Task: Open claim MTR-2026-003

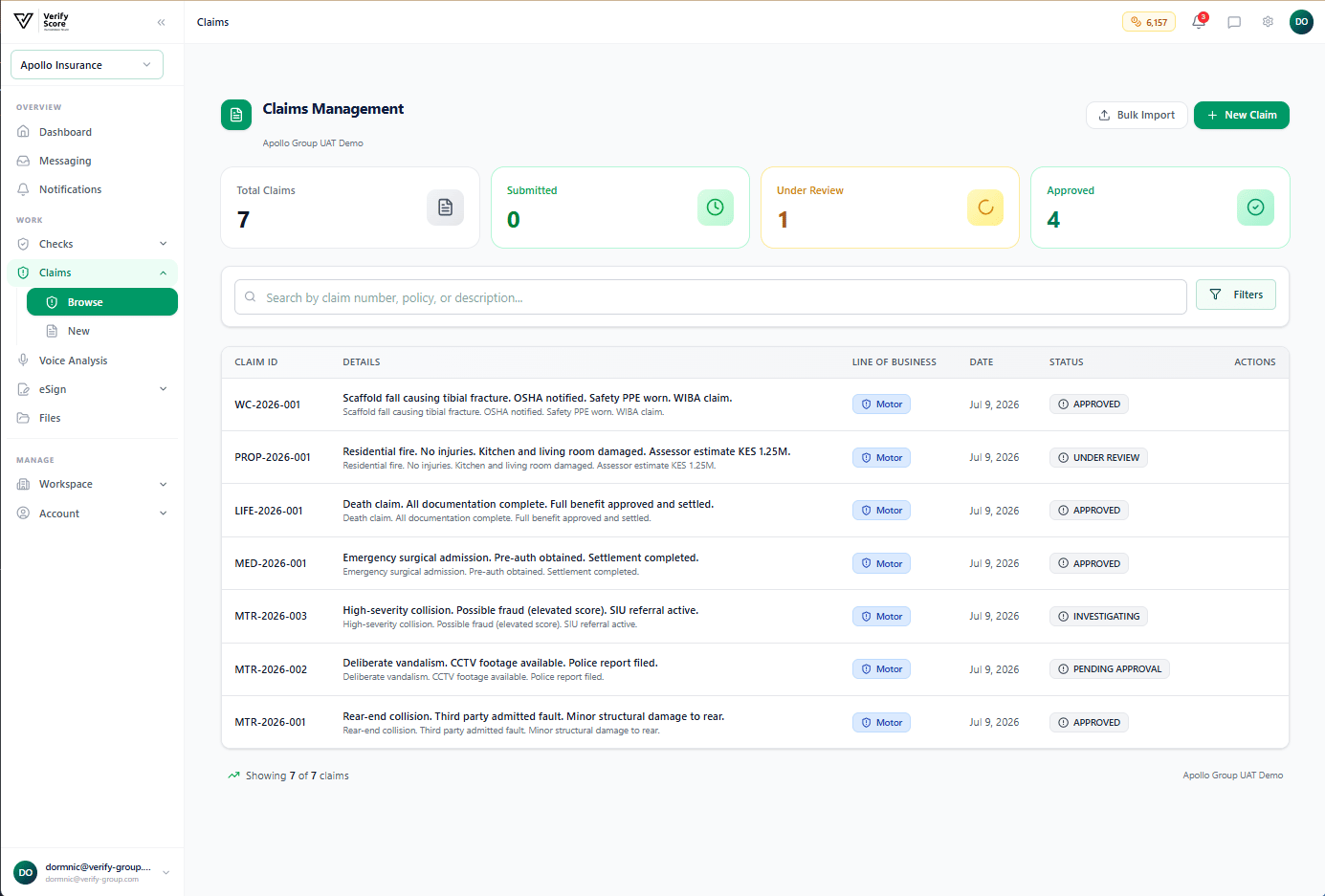Action: click(271, 616)
